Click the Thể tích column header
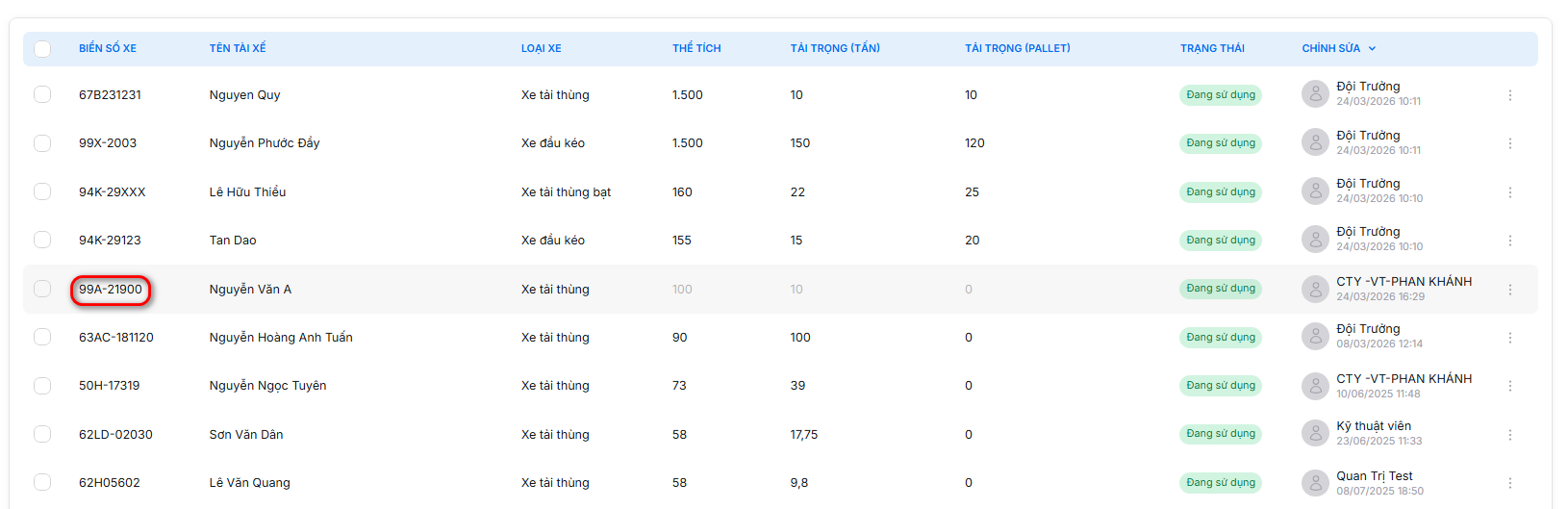Image resolution: width=1568 pixels, height=509 pixels. click(696, 48)
